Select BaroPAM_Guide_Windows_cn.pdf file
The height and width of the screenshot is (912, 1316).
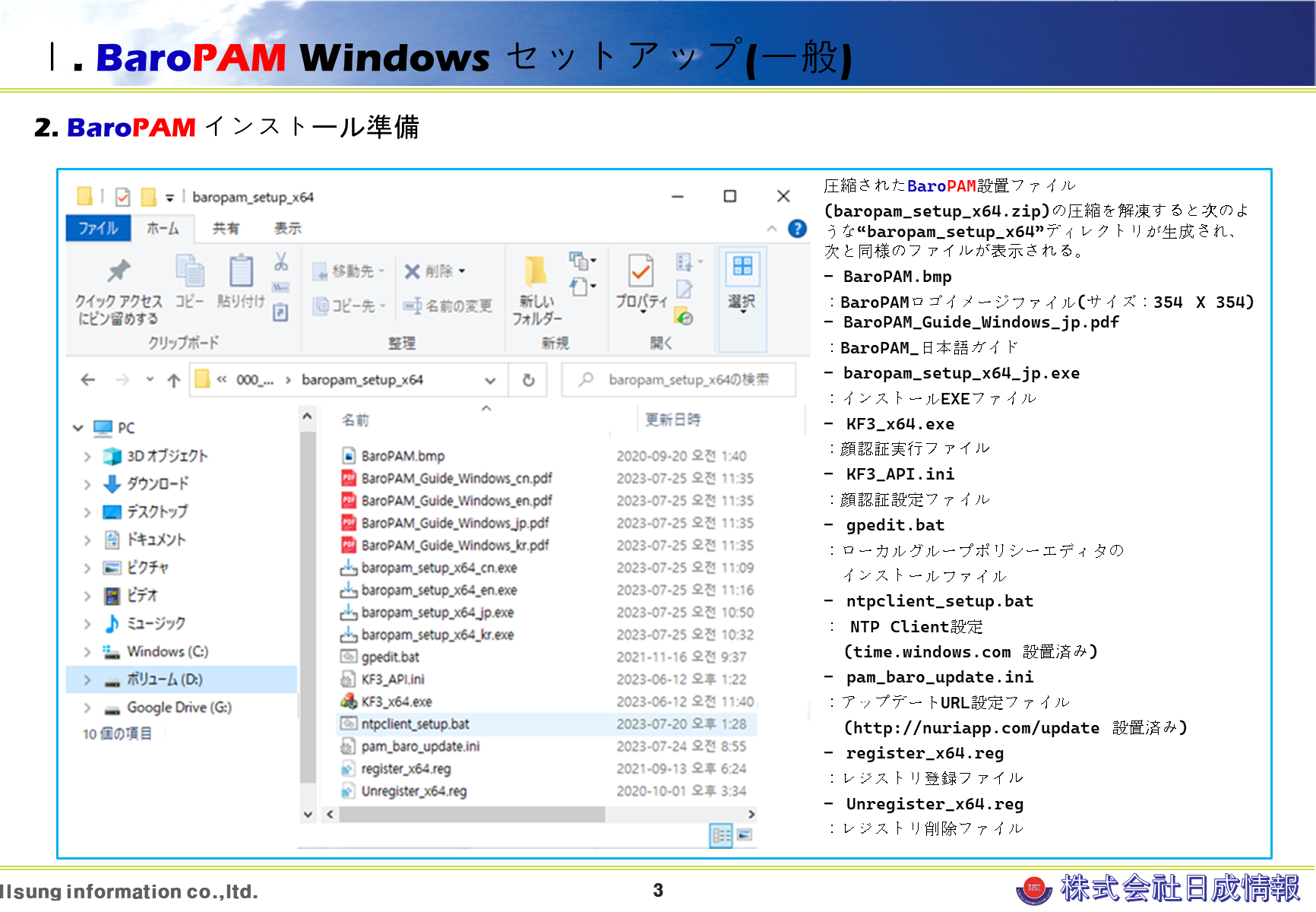(457, 478)
